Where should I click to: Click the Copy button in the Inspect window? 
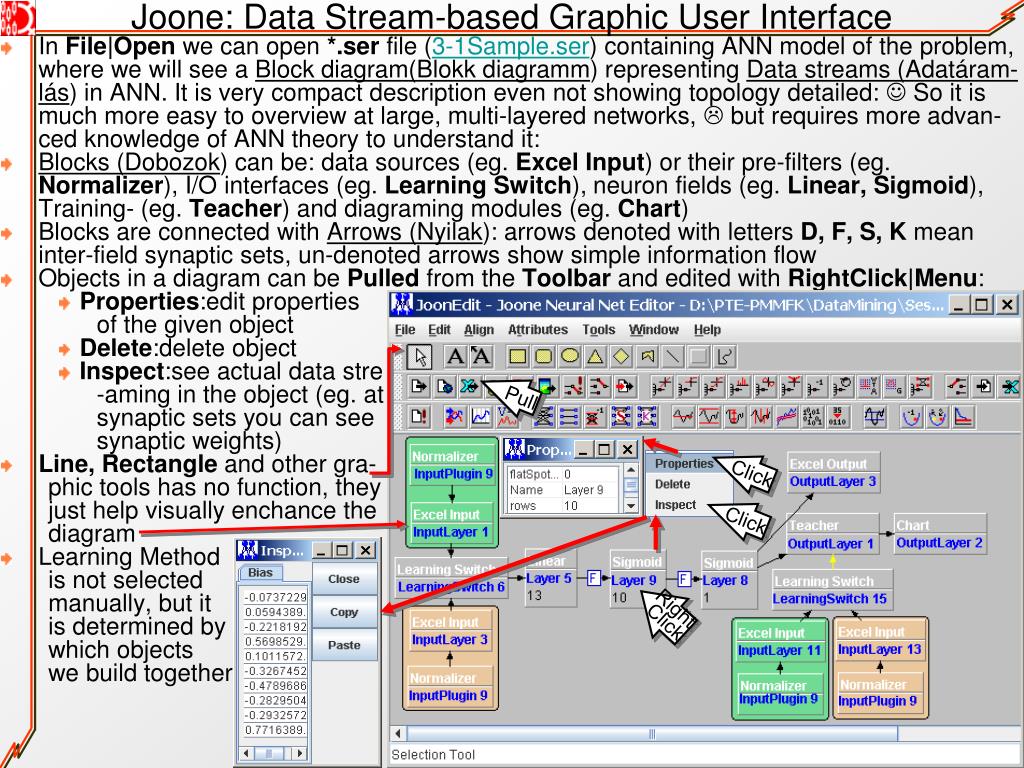pyautogui.click(x=344, y=612)
